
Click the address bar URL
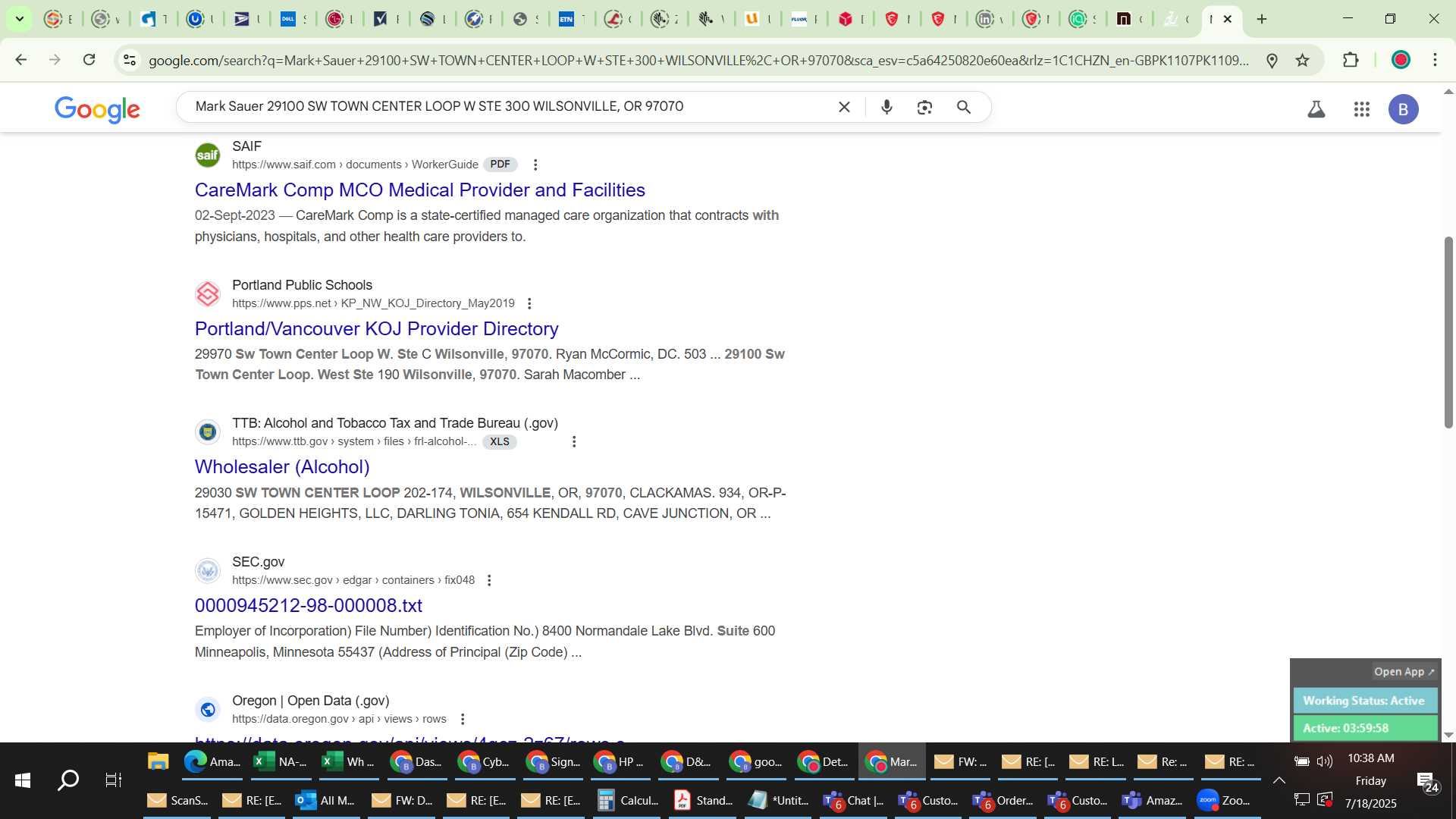coord(698,60)
